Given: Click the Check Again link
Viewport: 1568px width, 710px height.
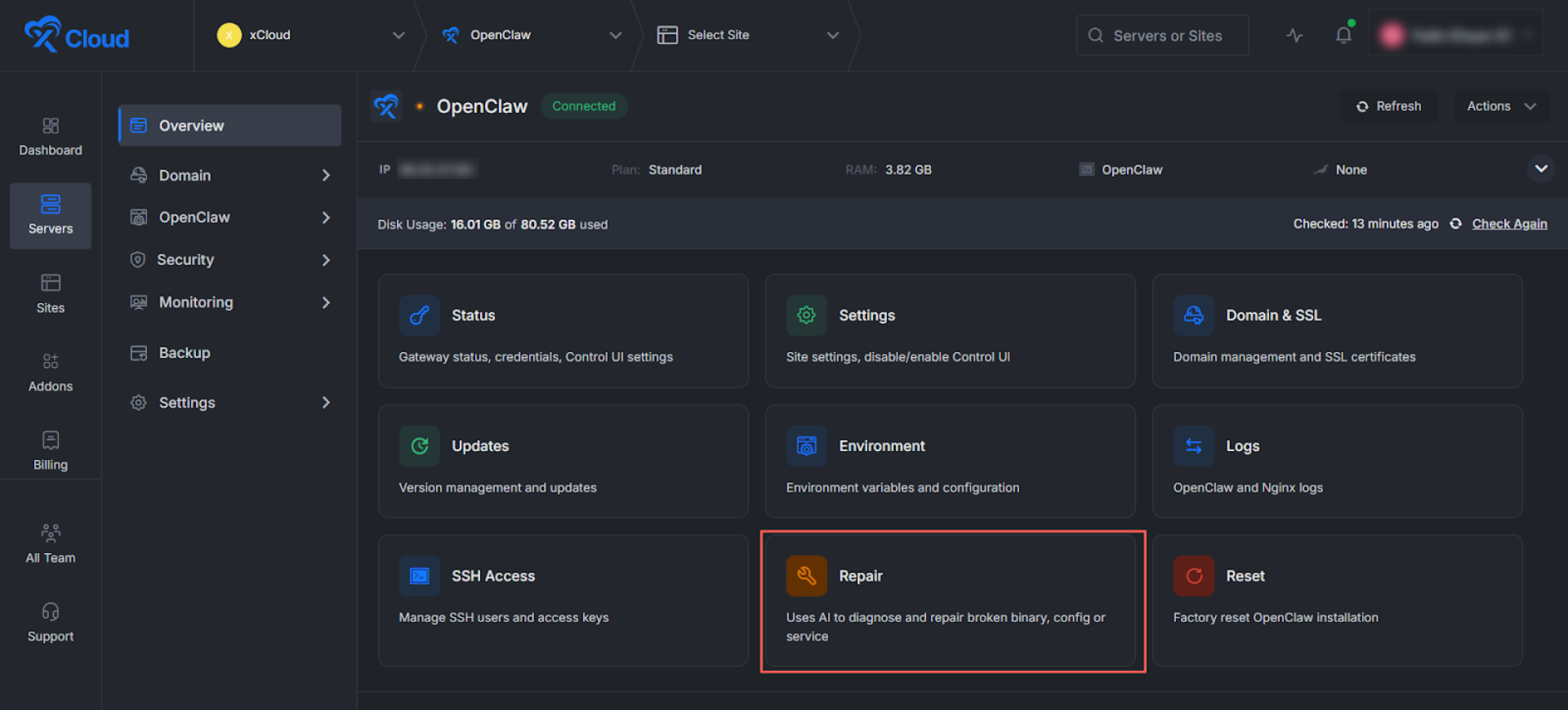Looking at the screenshot, I should point(1509,224).
